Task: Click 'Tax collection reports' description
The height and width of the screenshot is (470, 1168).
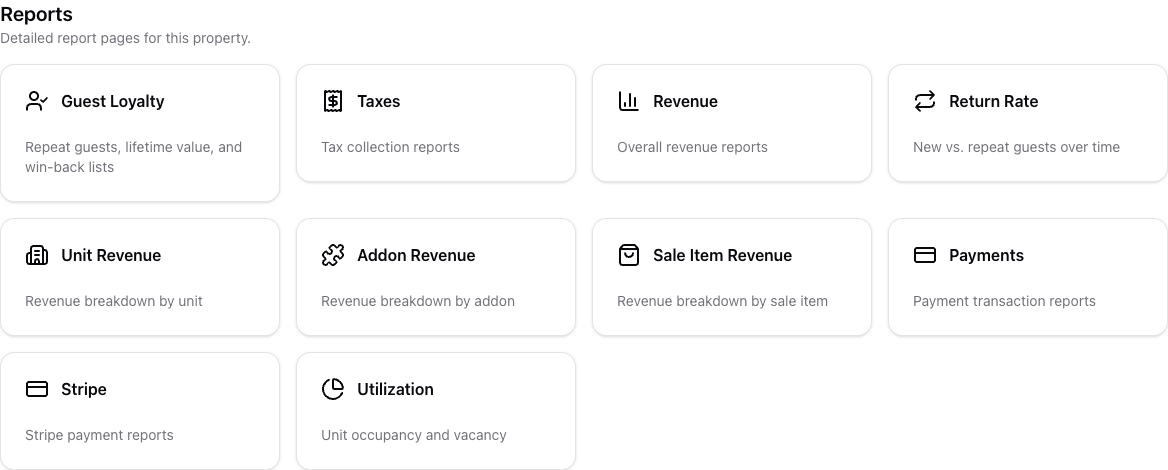Action: click(390, 147)
